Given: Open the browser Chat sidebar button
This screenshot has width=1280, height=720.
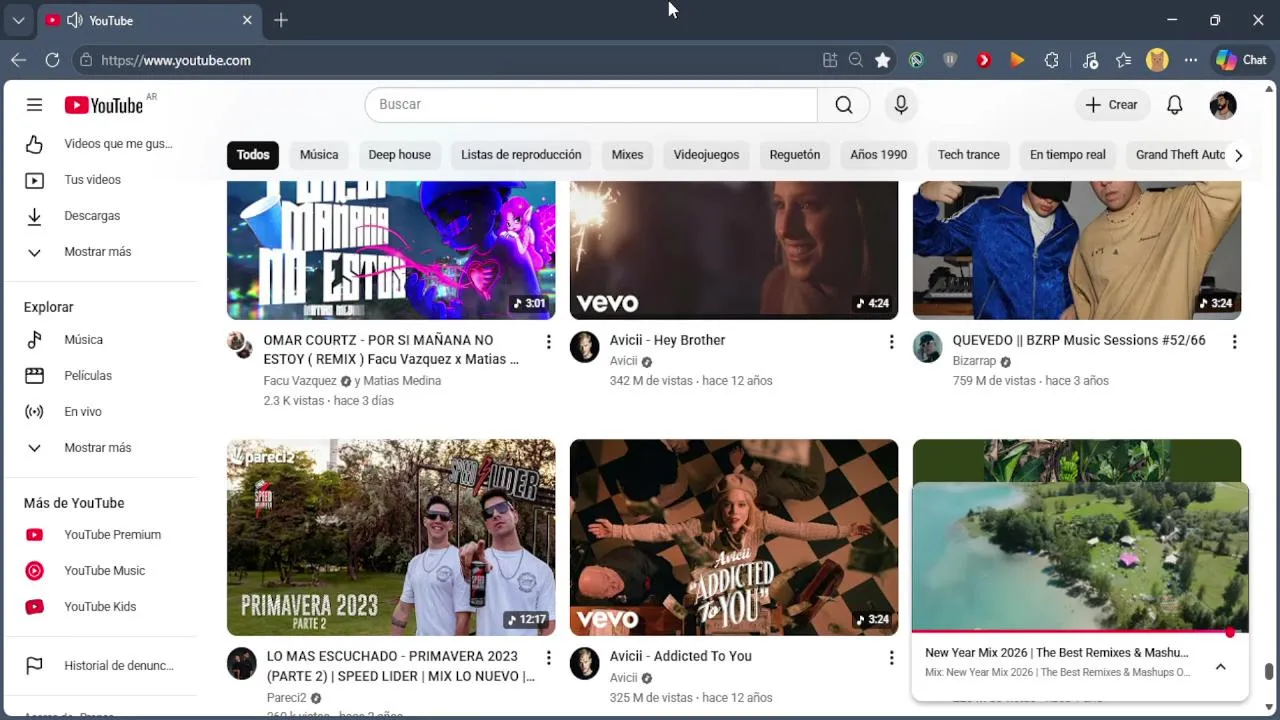Looking at the screenshot, I should point(1241,60).
